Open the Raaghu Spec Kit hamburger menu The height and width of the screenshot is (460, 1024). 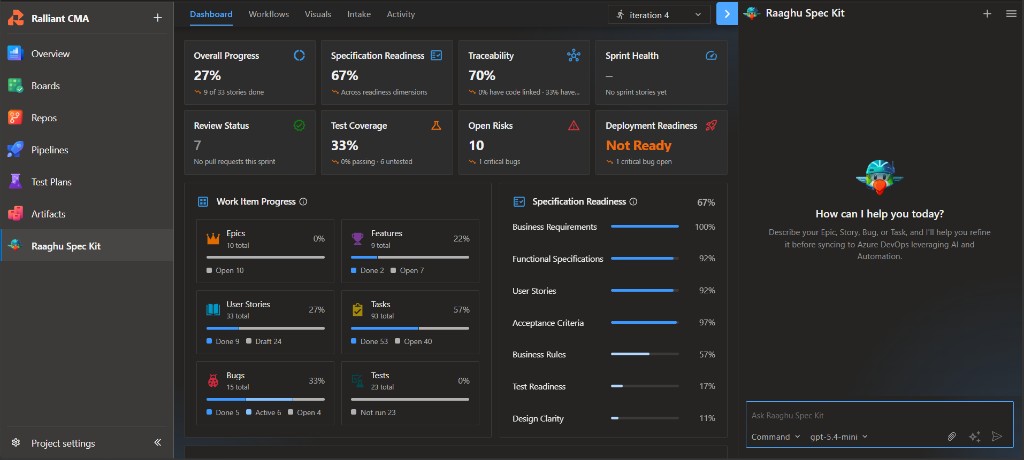coord(1011,13)
